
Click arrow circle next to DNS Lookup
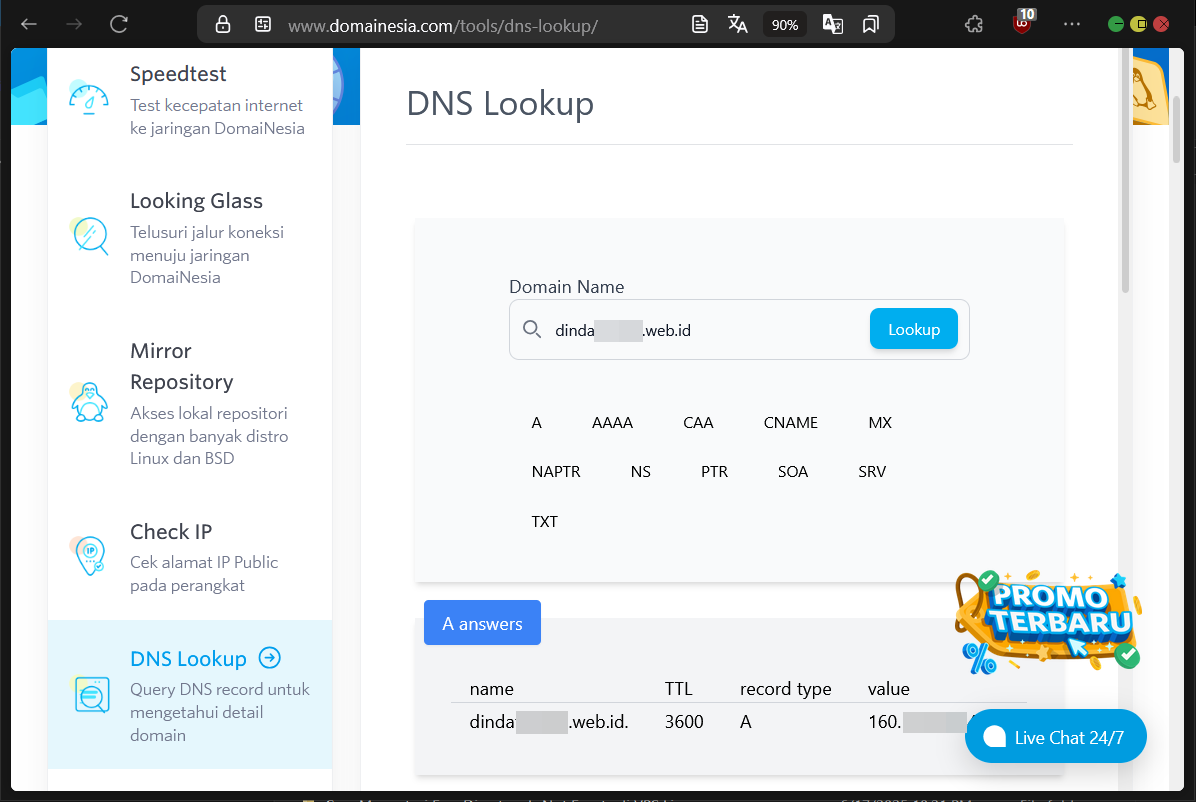[269, 658]
